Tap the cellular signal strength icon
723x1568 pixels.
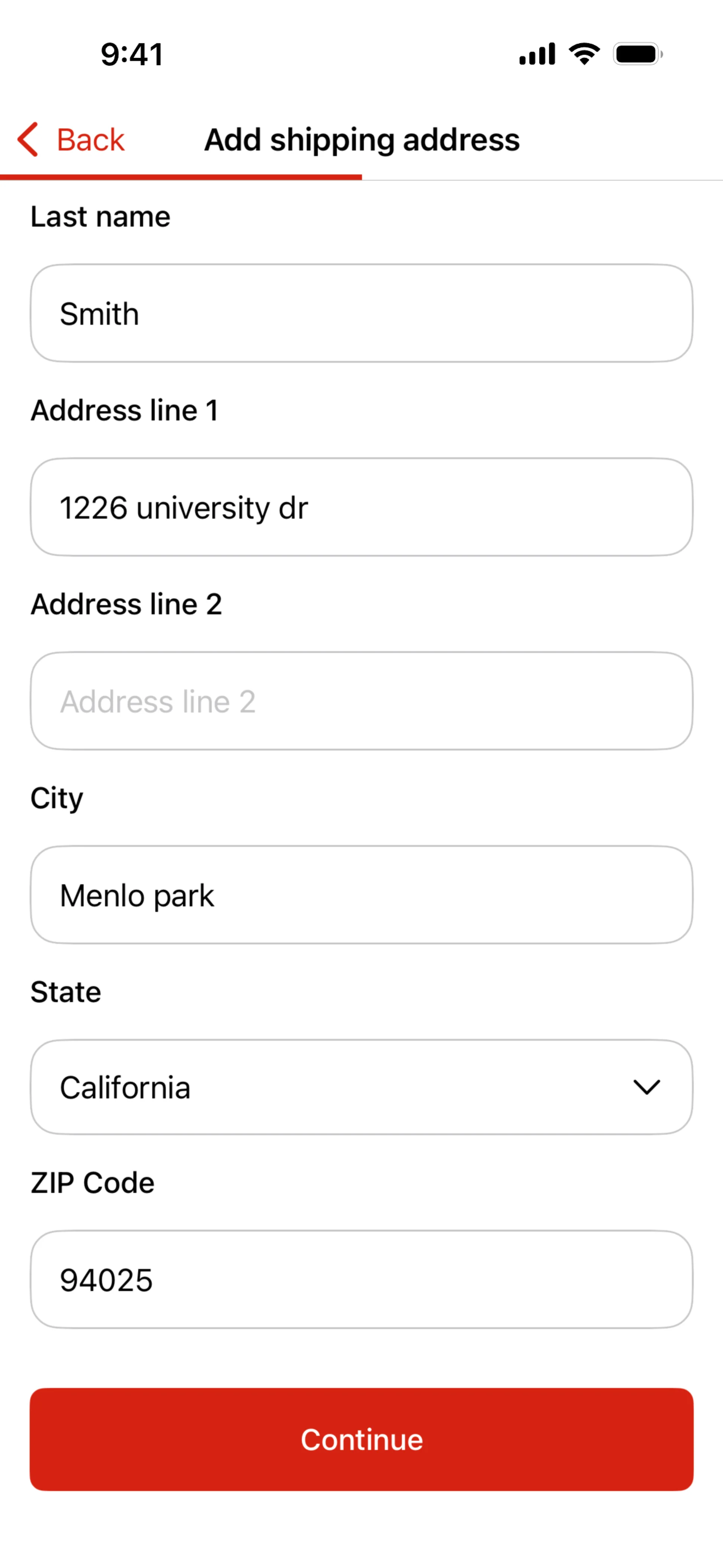click(537, 54)
